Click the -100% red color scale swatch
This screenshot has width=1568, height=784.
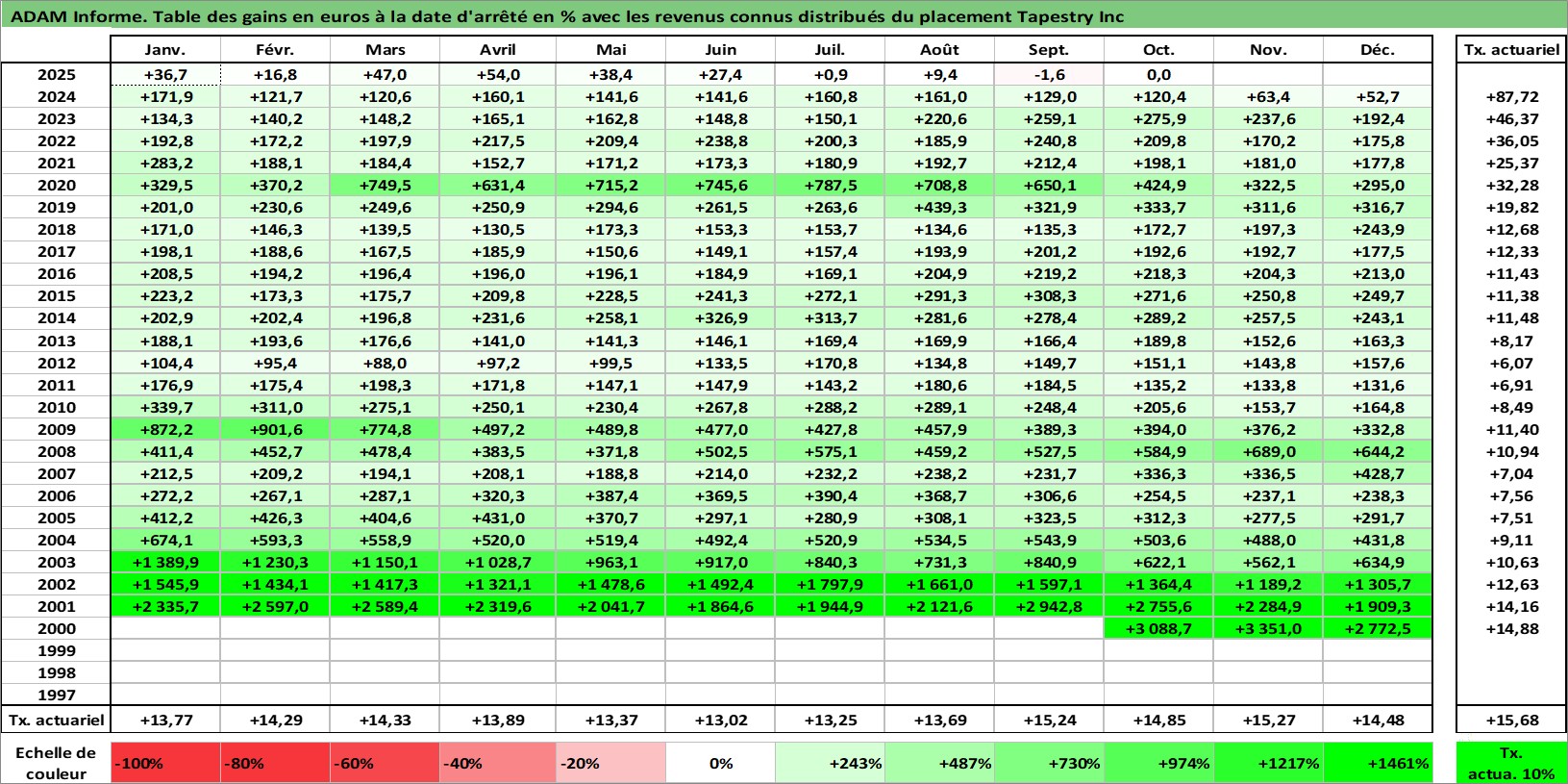[x=165, y=763]
